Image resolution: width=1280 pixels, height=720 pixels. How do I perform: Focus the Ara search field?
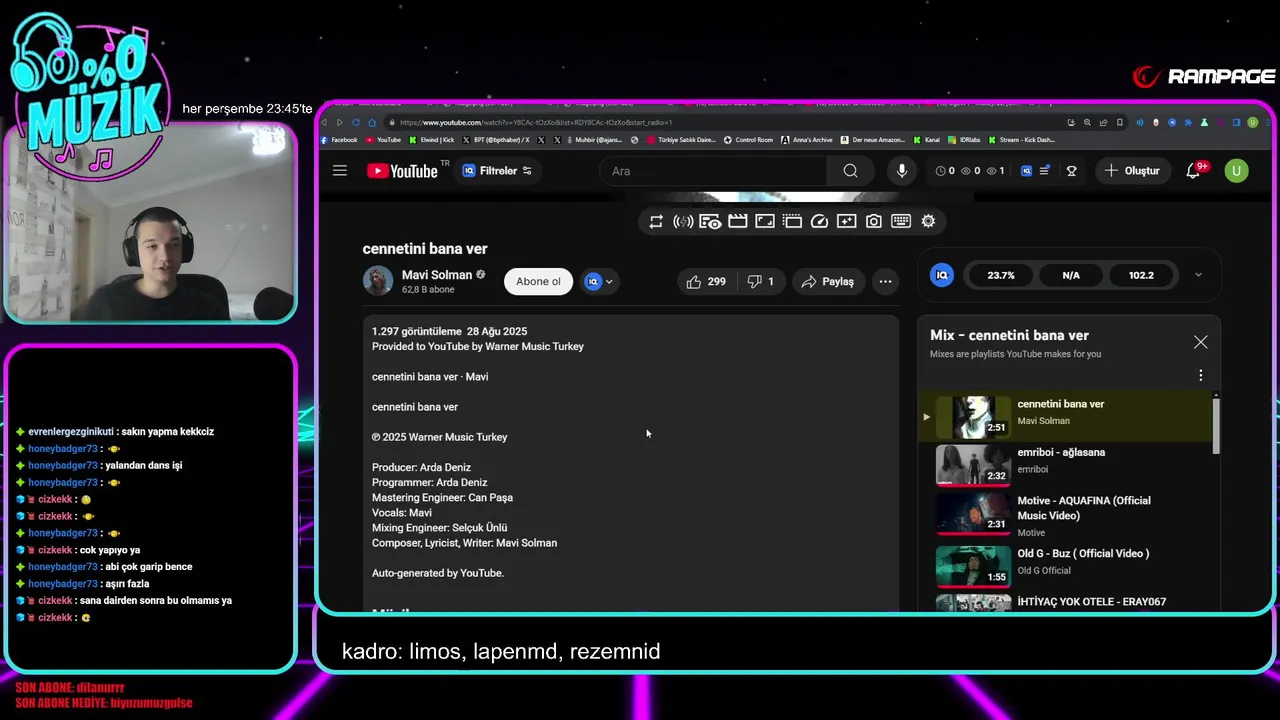pos(714,171)
